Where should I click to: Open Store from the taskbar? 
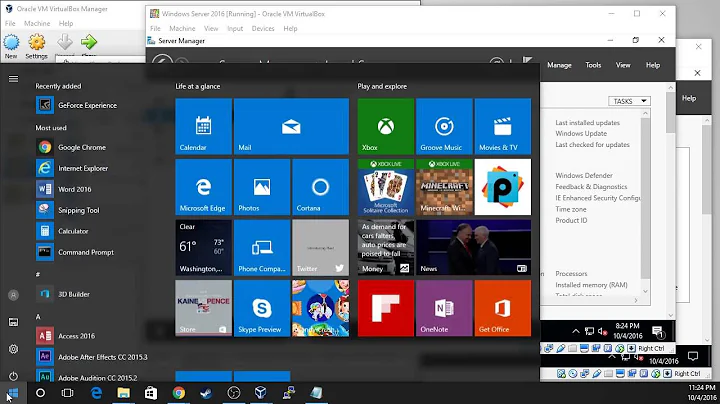point(151,393)
